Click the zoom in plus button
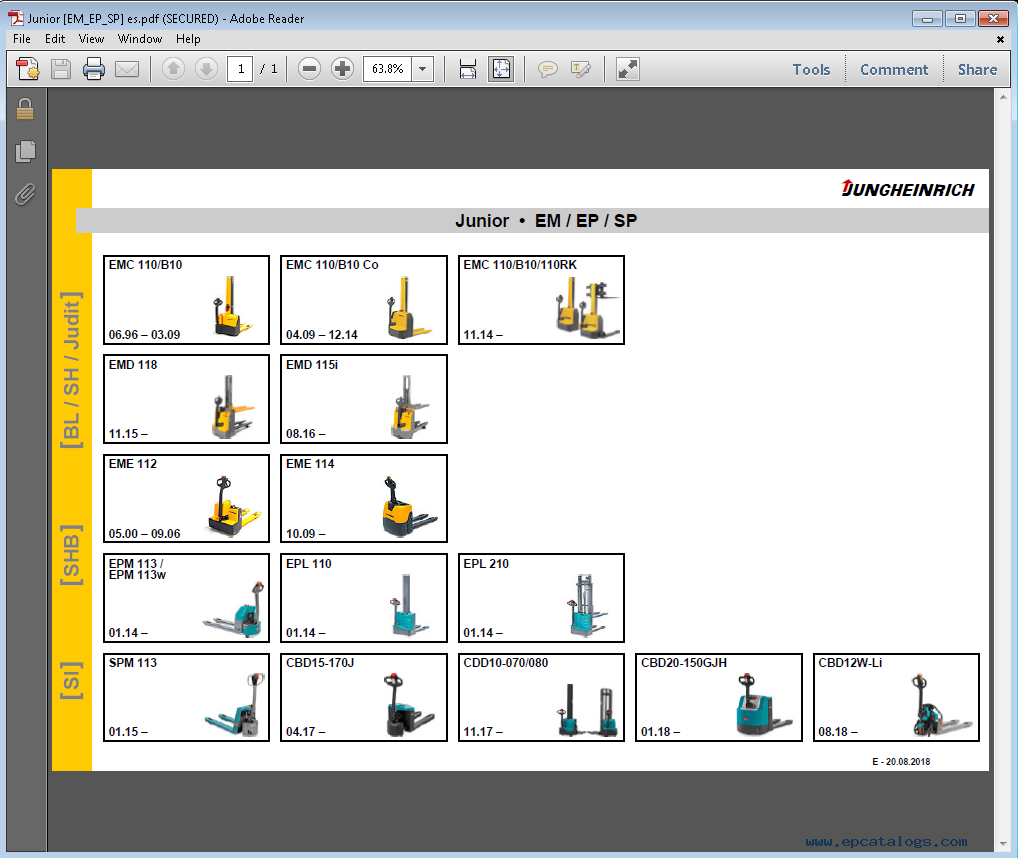Screen dimensions: 1018x858 point(342,69)
